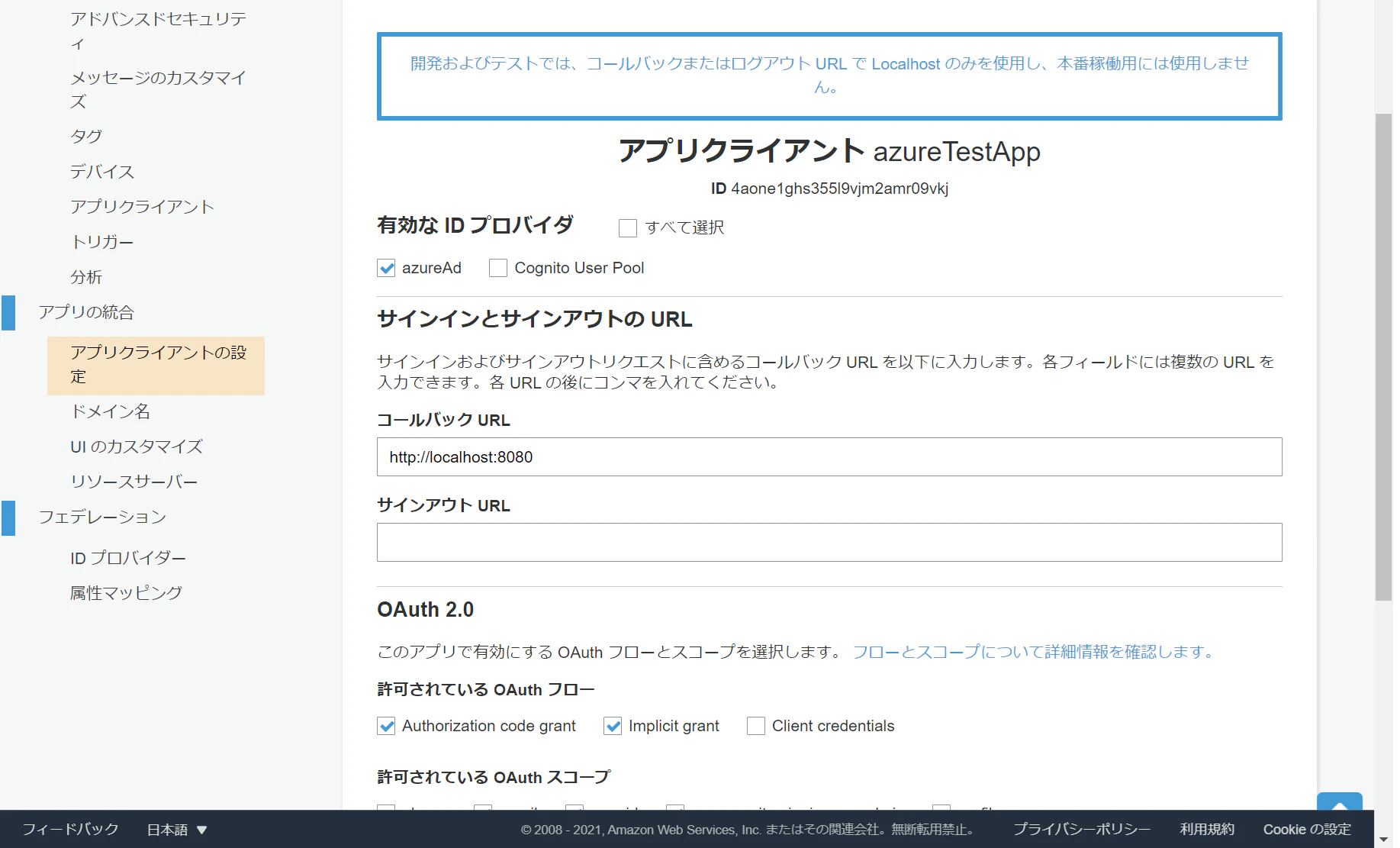Click the フローとスコープ details link
Image resolution: width=1400 pixels, height=848 pixels.
pos(1033,652)
